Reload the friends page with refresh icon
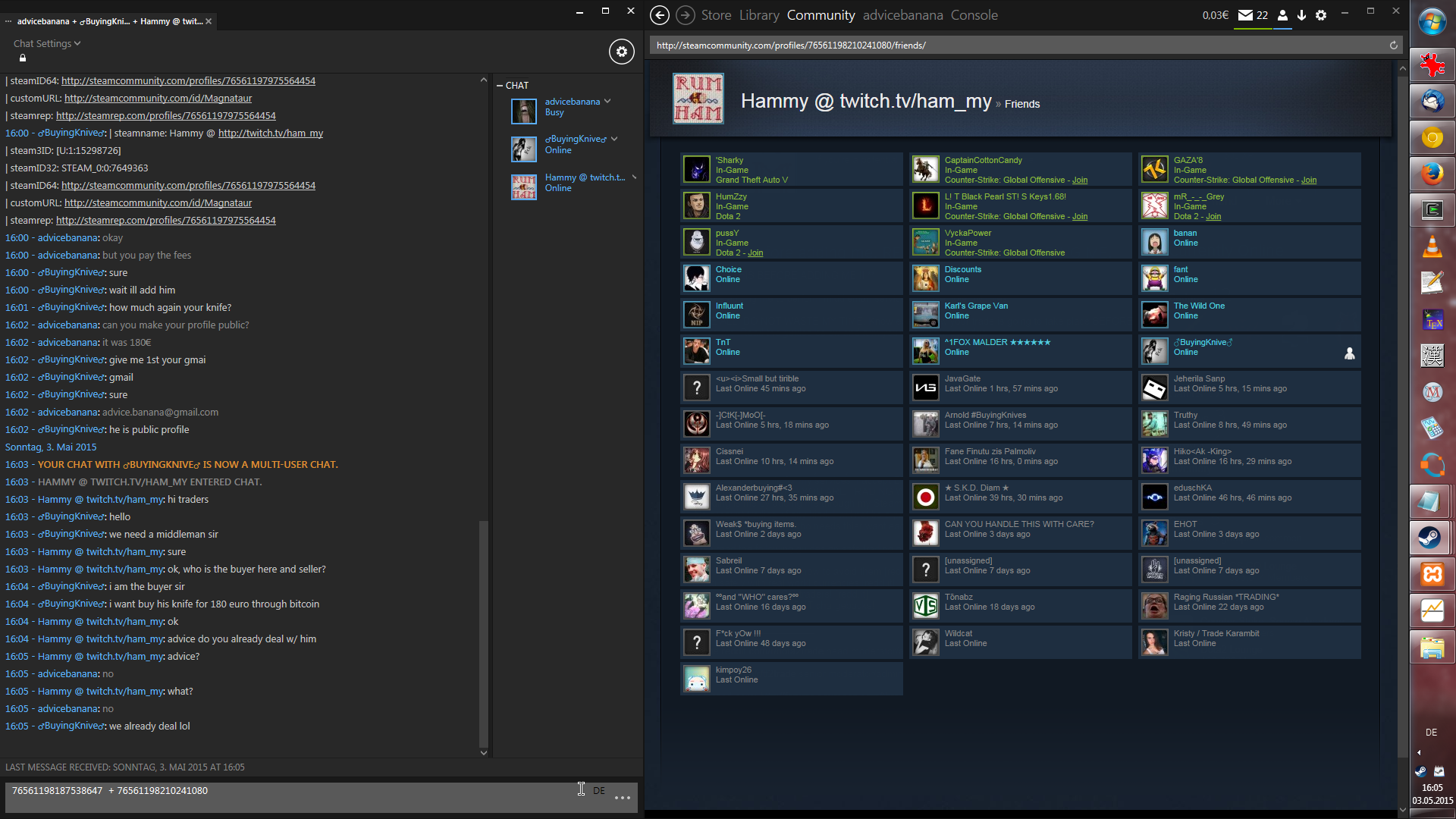 [x=1393, y=45]
